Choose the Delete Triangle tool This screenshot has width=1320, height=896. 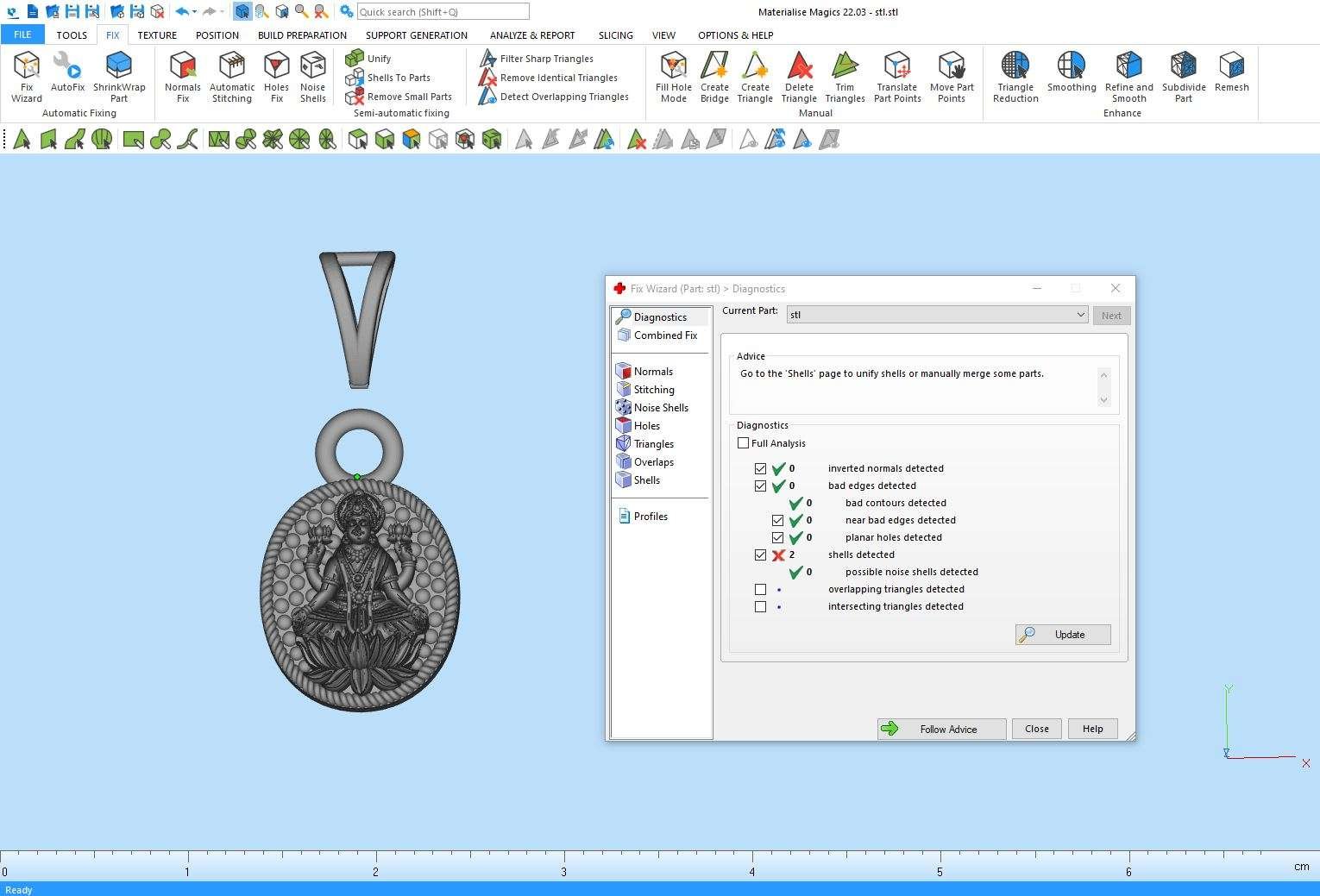point(799,76)
